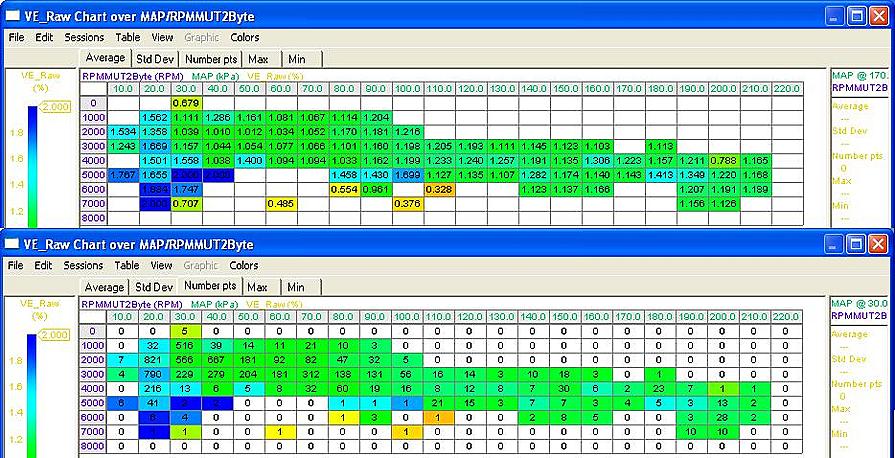
Task: Open the Colors menu in bottom window
Action: (244, 266)
